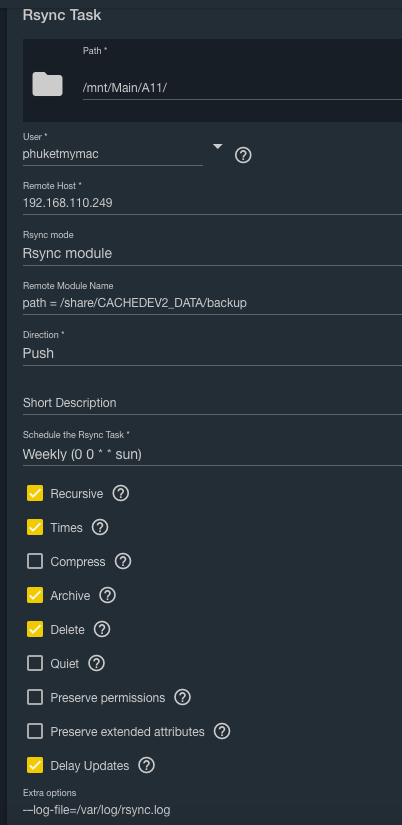Show help icon next to Delete

pos(102,629)
